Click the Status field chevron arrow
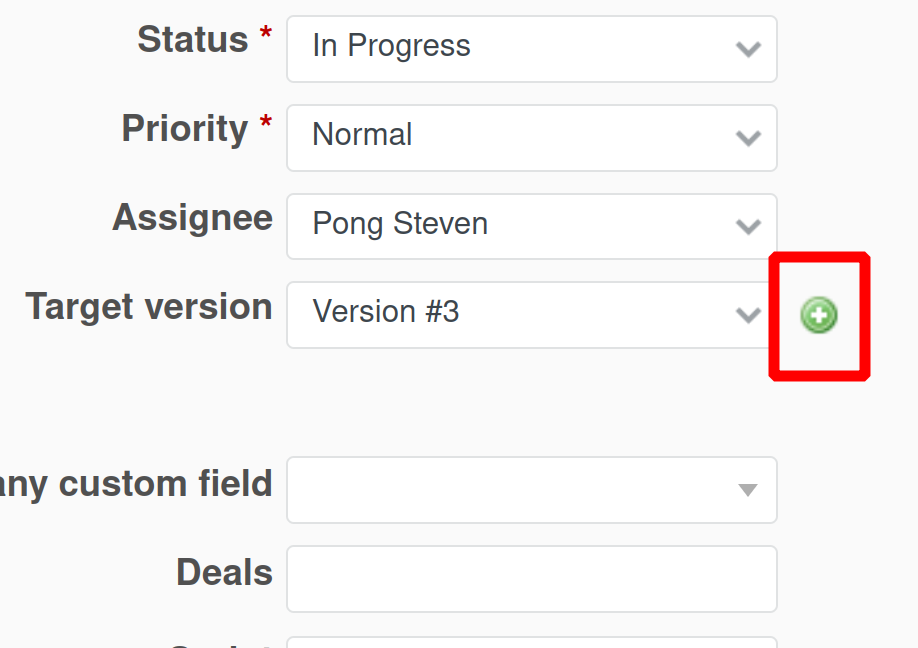 [748, 48]
